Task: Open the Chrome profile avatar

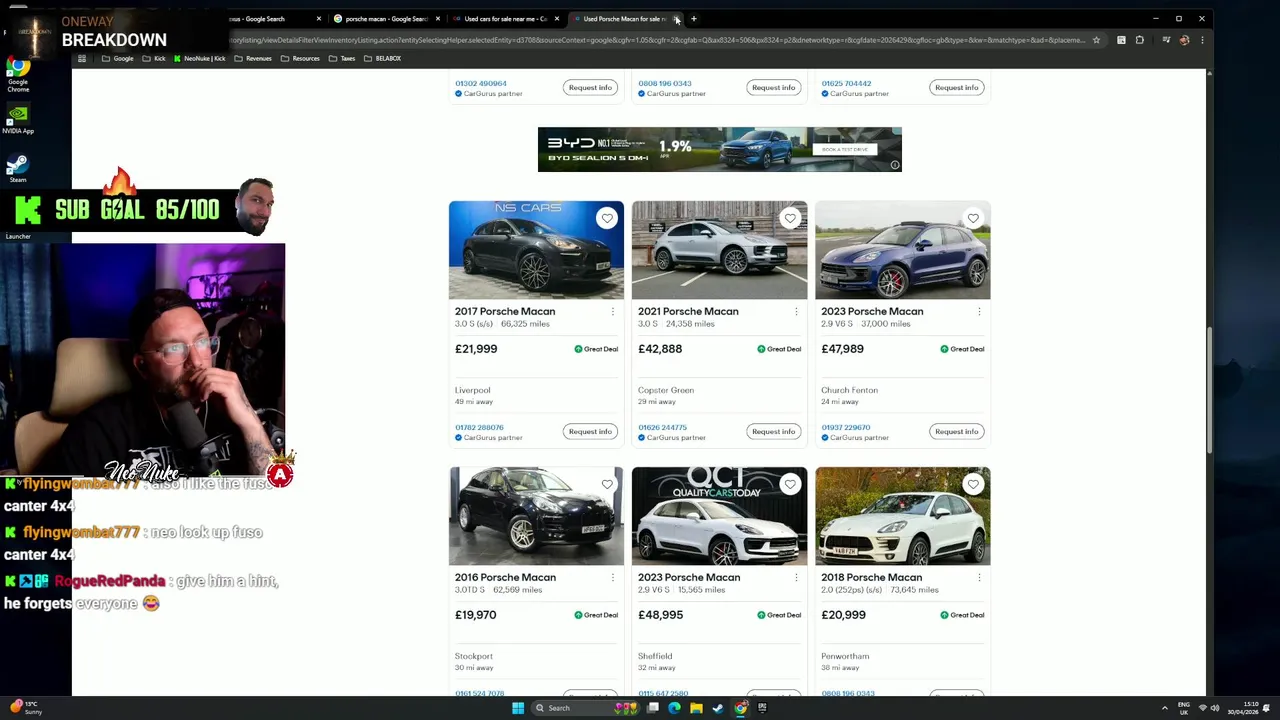Action: coord(1184,40)
